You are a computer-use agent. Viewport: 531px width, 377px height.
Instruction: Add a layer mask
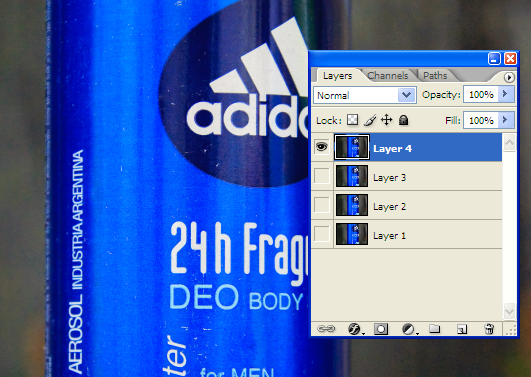click(x=381, y=329)
